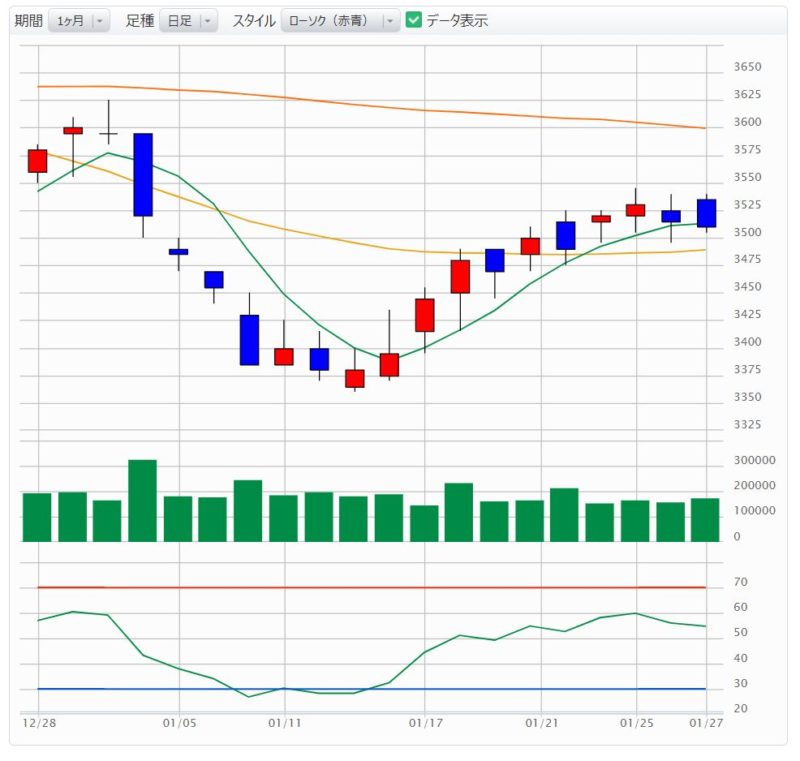Click the 01/17 date label on axis
The image size is (800, 761).
tap(425, 721)
